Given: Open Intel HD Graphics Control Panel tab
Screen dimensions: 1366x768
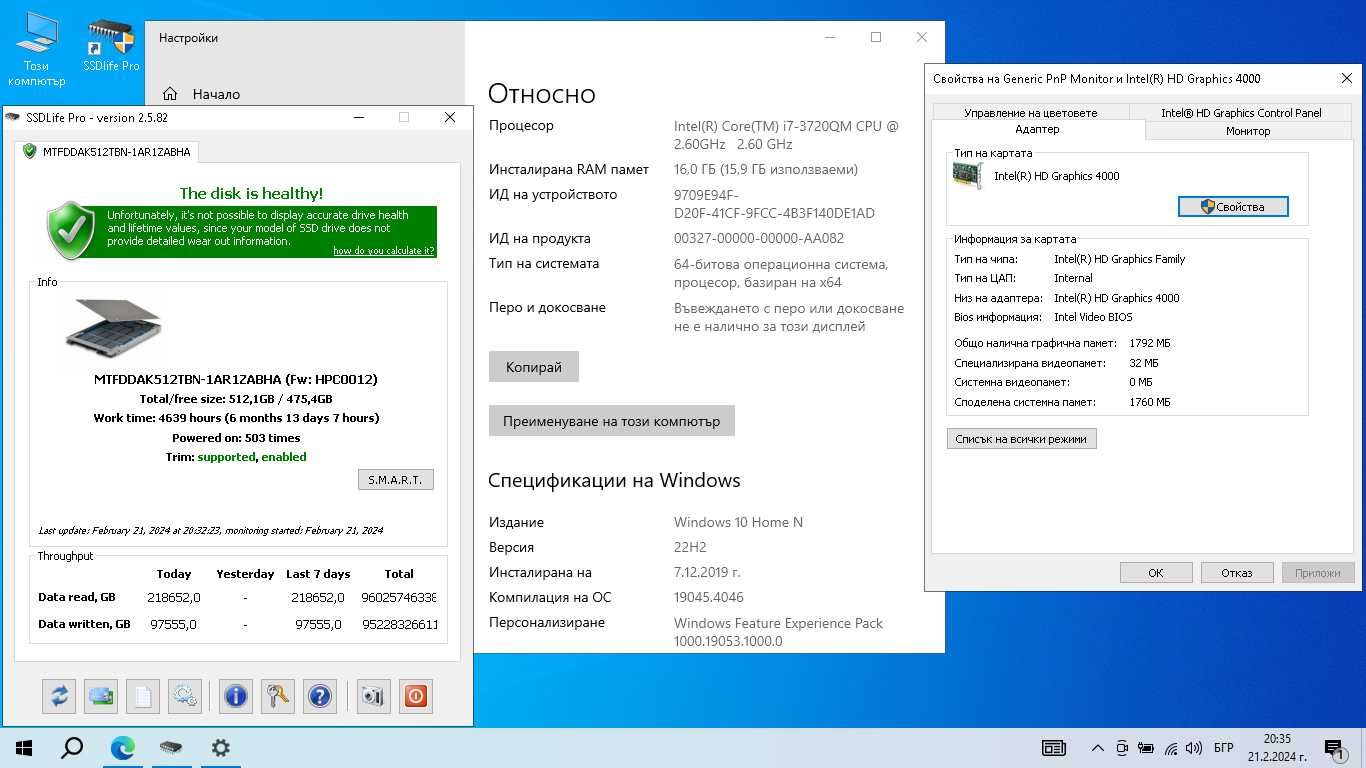Looking at the screenshot, I should (1241, 113).
